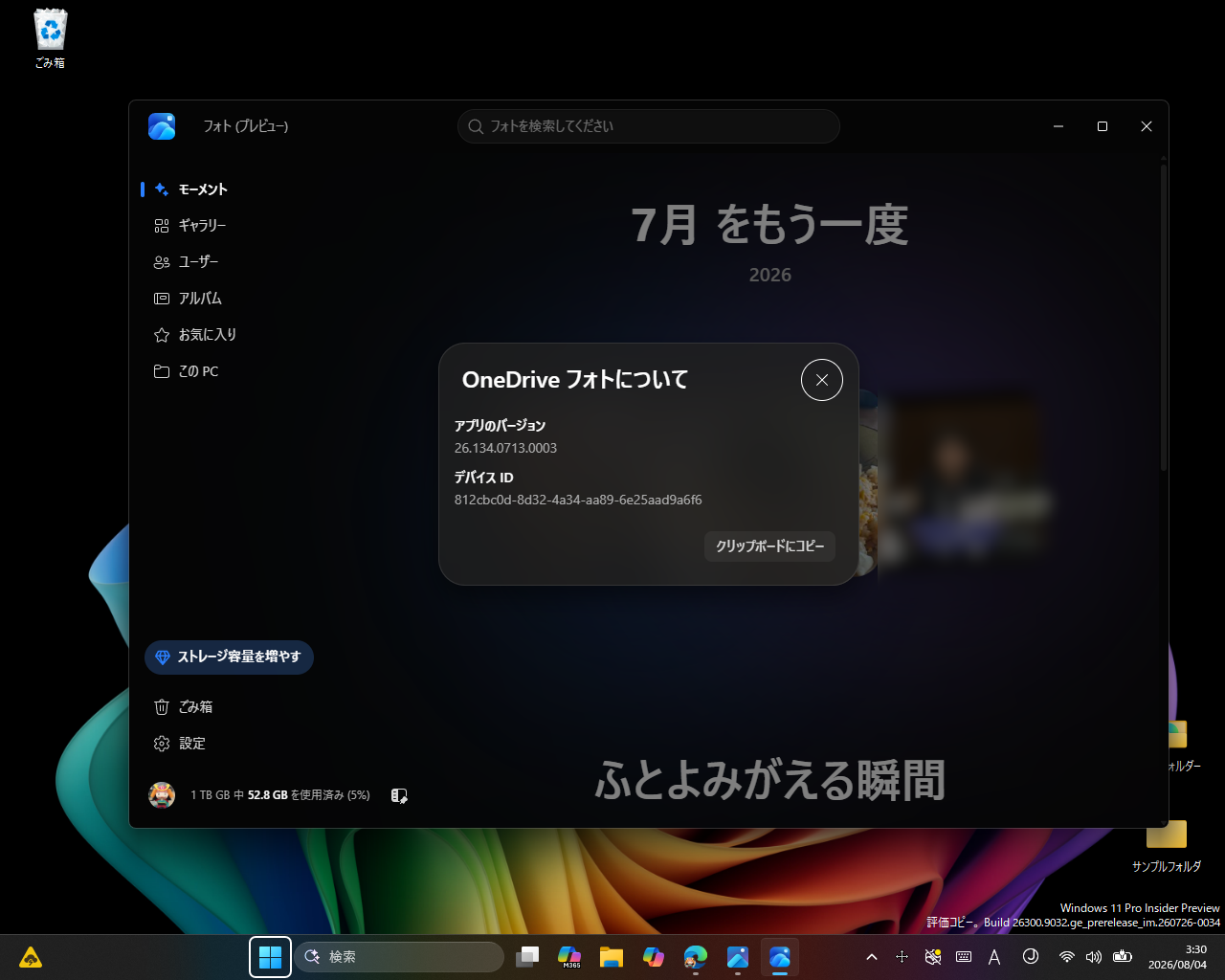Open Copilot from the taskbar
The image size is (1225, 980).
pyautogui.click(x=654, y=957)
